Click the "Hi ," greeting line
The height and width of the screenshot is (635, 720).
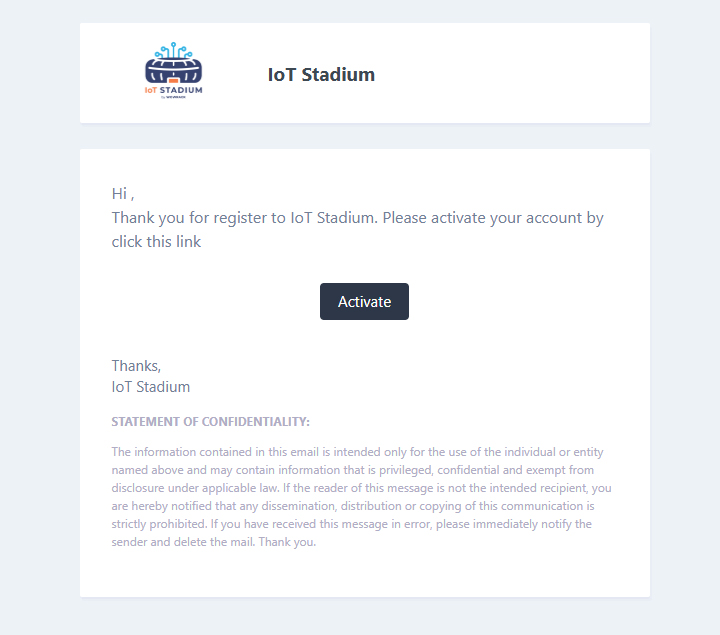122,194
